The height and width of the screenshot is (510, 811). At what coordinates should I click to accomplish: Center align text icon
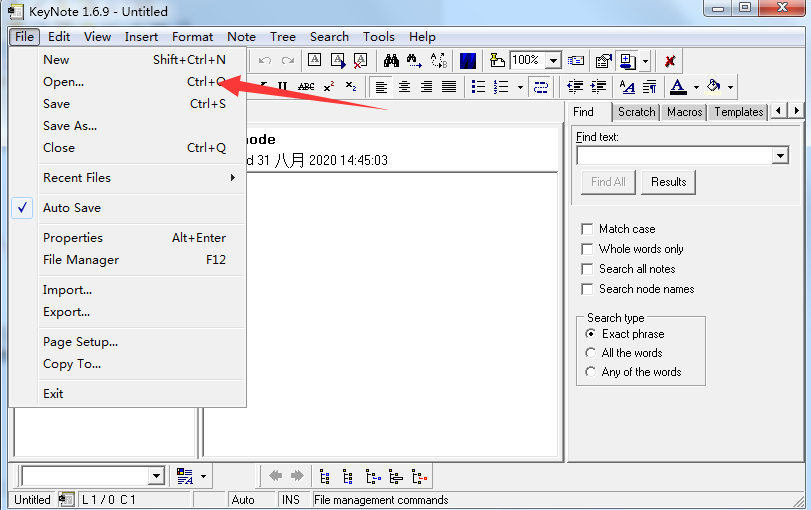[404, 87]
